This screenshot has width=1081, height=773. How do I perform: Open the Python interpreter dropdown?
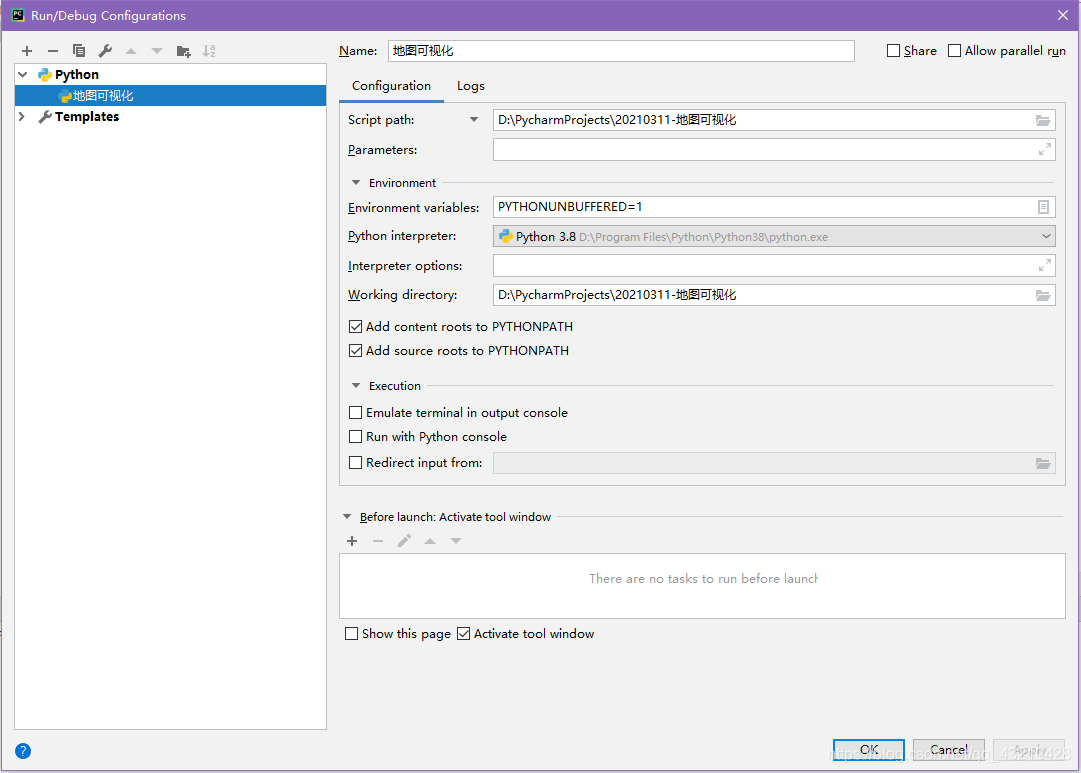1045,236
